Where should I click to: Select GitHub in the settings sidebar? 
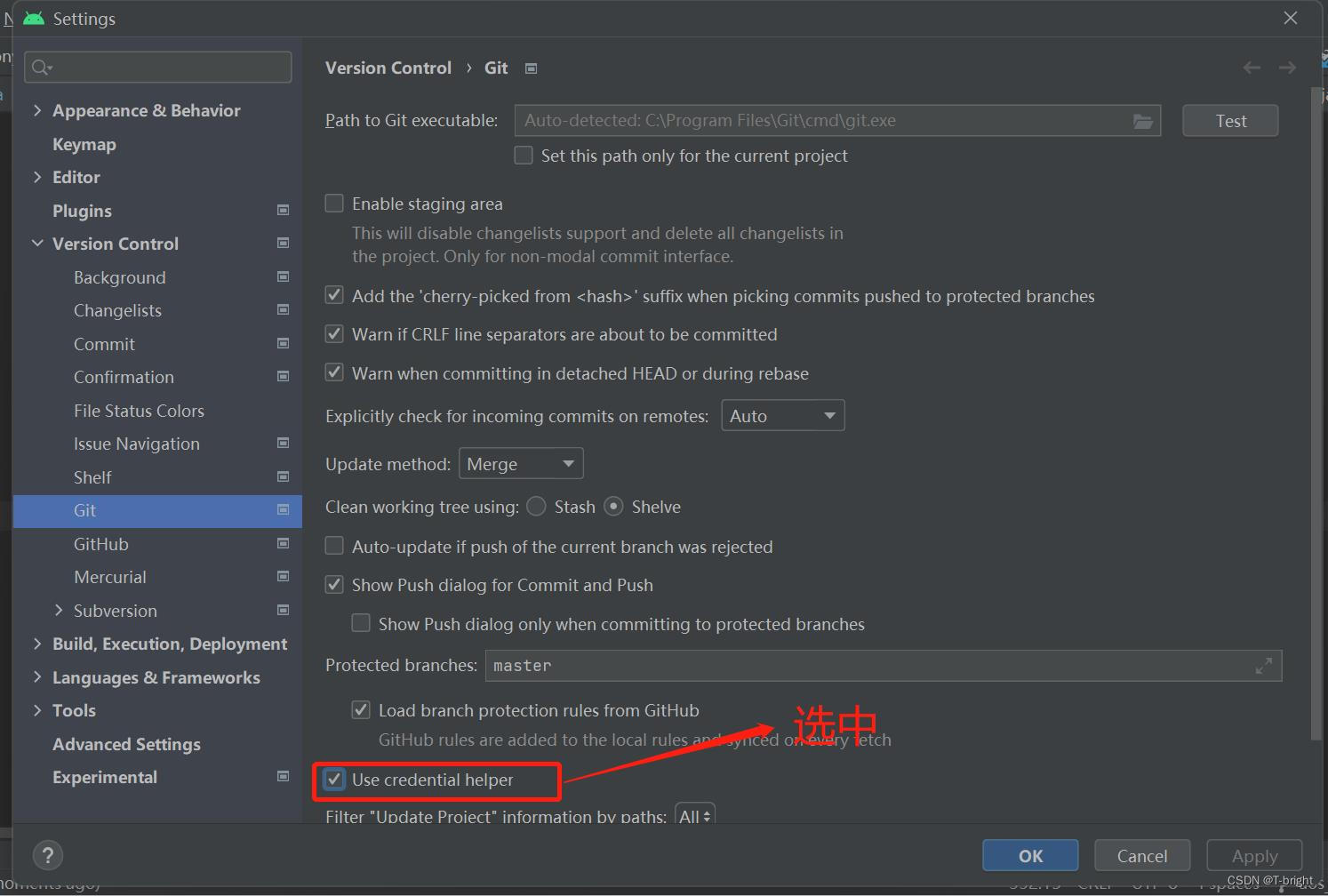100,544
